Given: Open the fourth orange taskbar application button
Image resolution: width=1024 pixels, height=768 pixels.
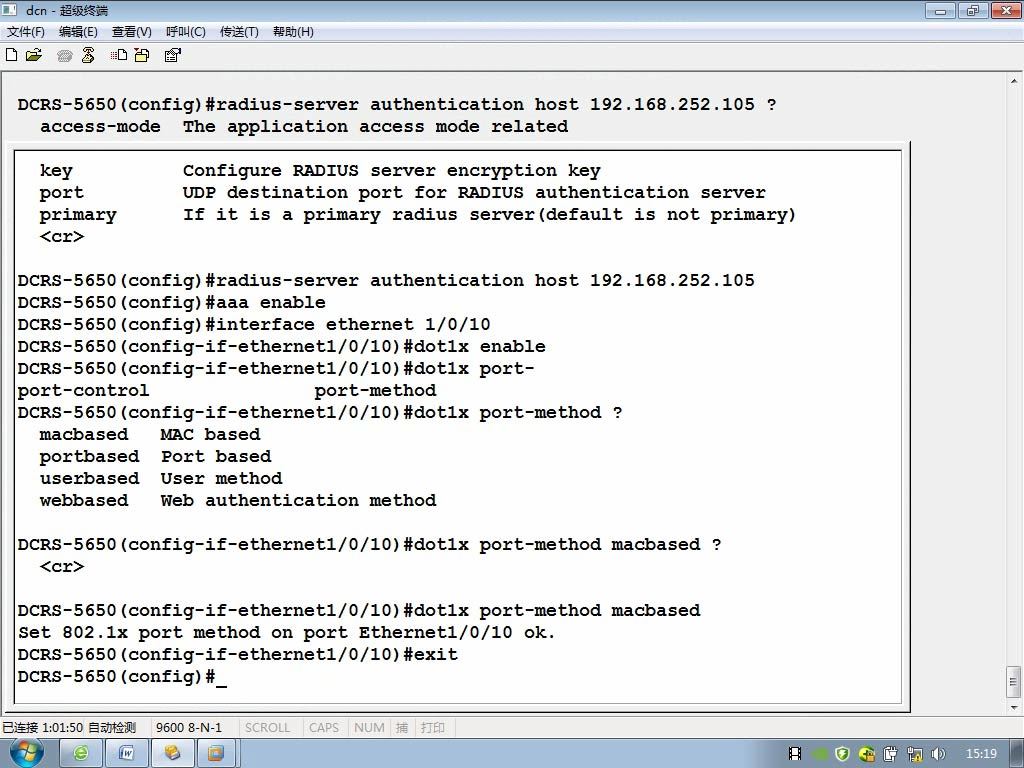Looking at the screenshot, I should point(216,754).
